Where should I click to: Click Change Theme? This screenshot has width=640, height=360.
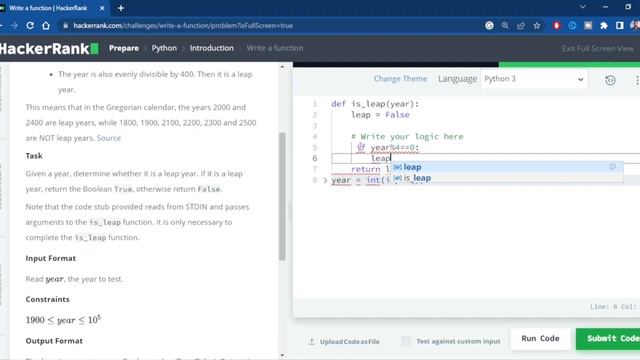click(x=400, y=79)
